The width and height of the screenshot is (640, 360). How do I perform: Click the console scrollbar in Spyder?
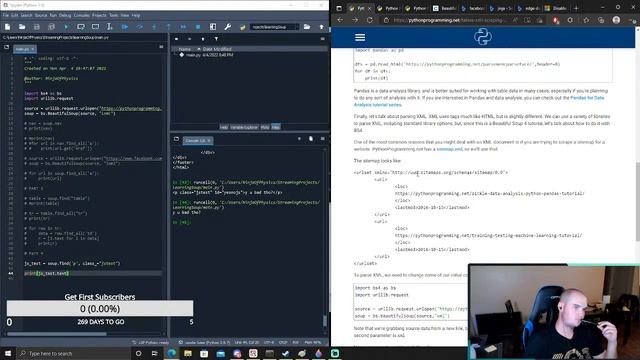pyautogui.click(x=325, y=320)
